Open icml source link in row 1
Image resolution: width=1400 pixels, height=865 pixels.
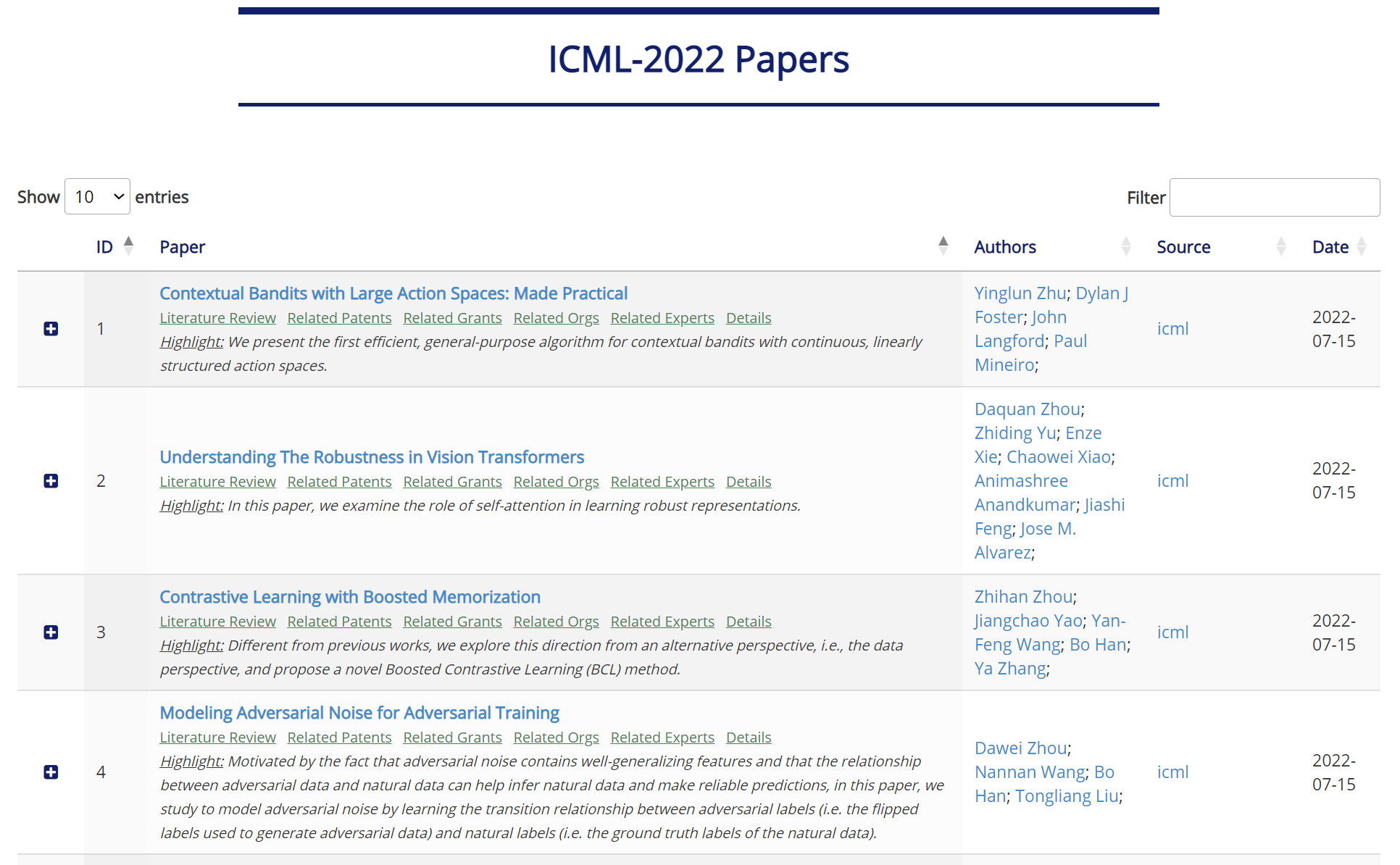[1172, 329]
